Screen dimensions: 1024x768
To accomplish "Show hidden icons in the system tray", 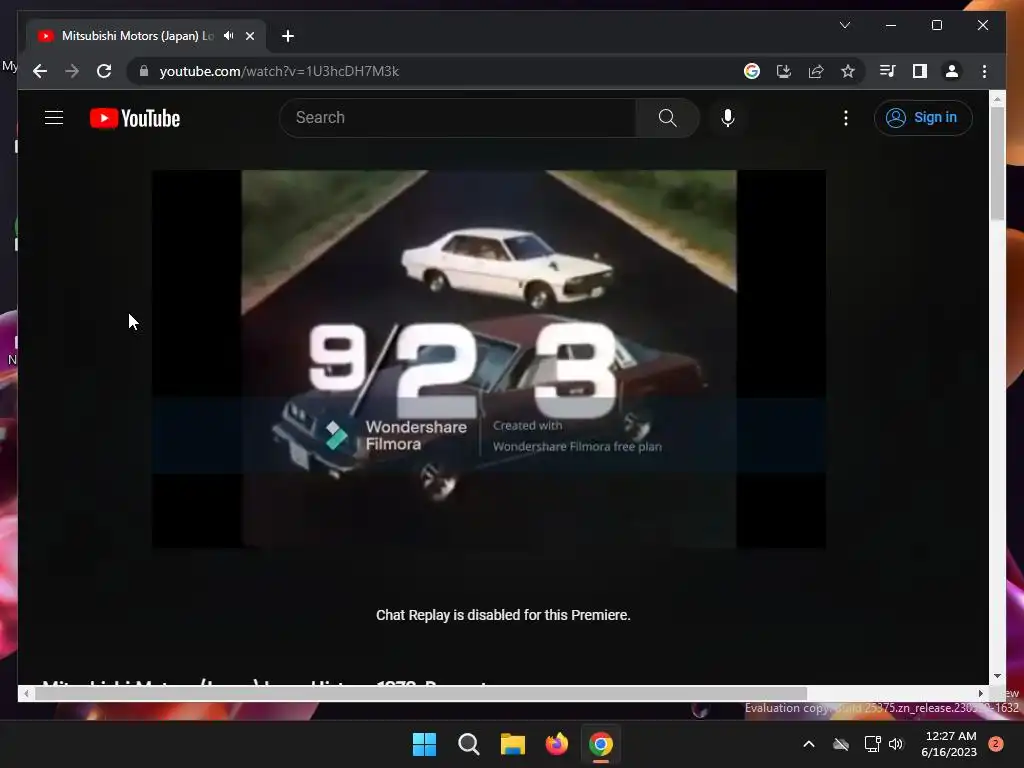I will (x=808, y=744).
